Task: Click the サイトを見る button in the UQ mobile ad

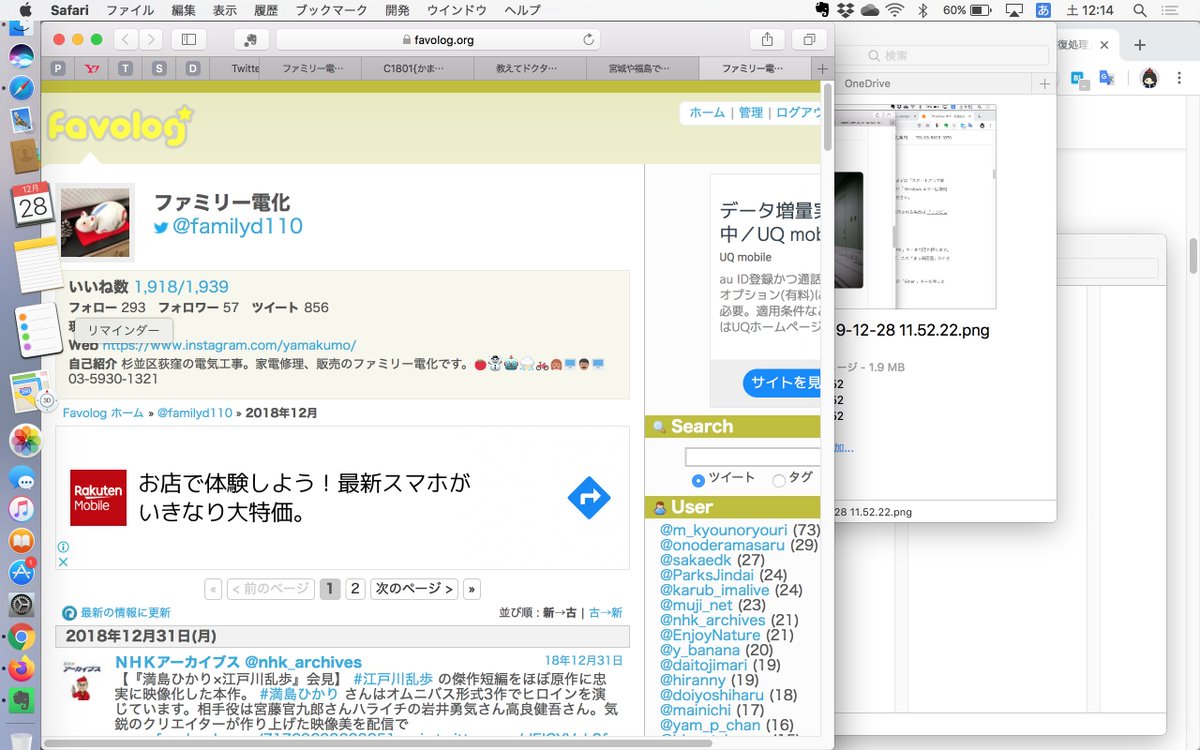Action: 785,382
